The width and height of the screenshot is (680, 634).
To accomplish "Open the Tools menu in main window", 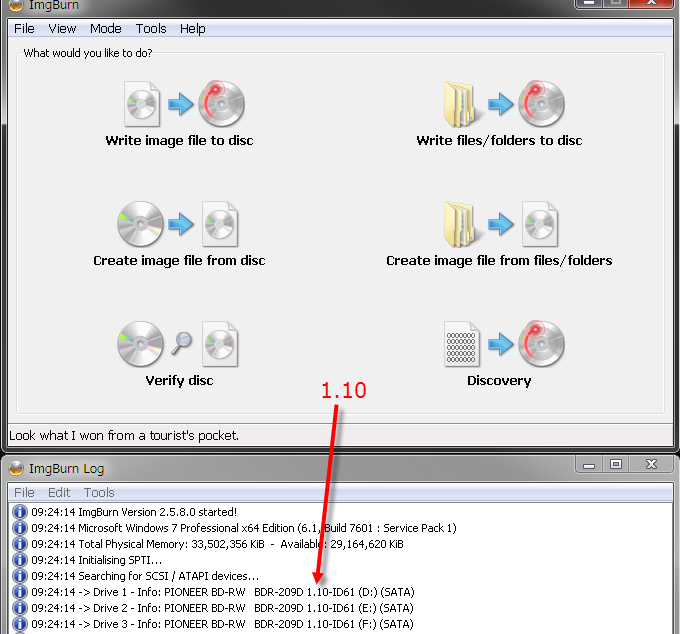I will tap(151, 29).
